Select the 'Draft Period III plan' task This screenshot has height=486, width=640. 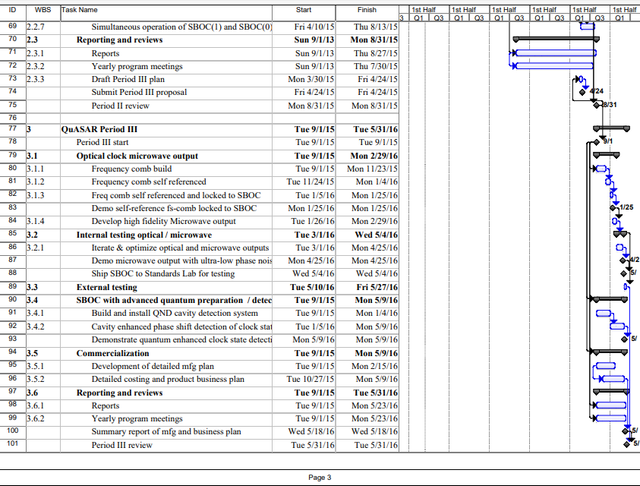tap(128, 79)
